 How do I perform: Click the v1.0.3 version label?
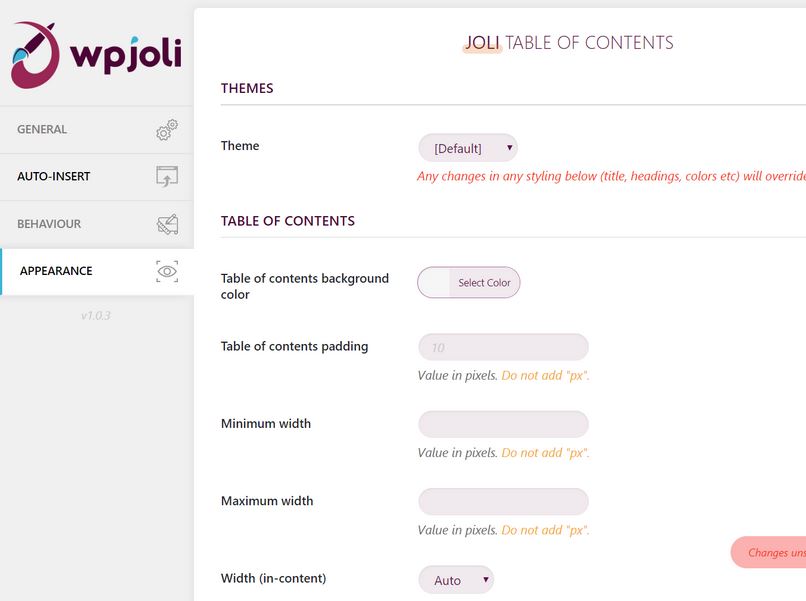(x=96, y=316)
